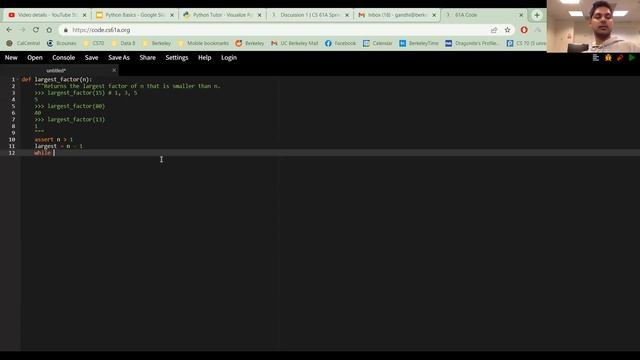
Task: Click Login in the menu bar
Action: [229, 58]
